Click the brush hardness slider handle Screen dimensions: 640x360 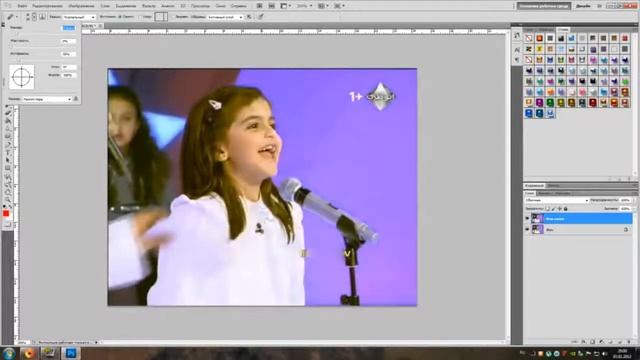pos(11,46)
